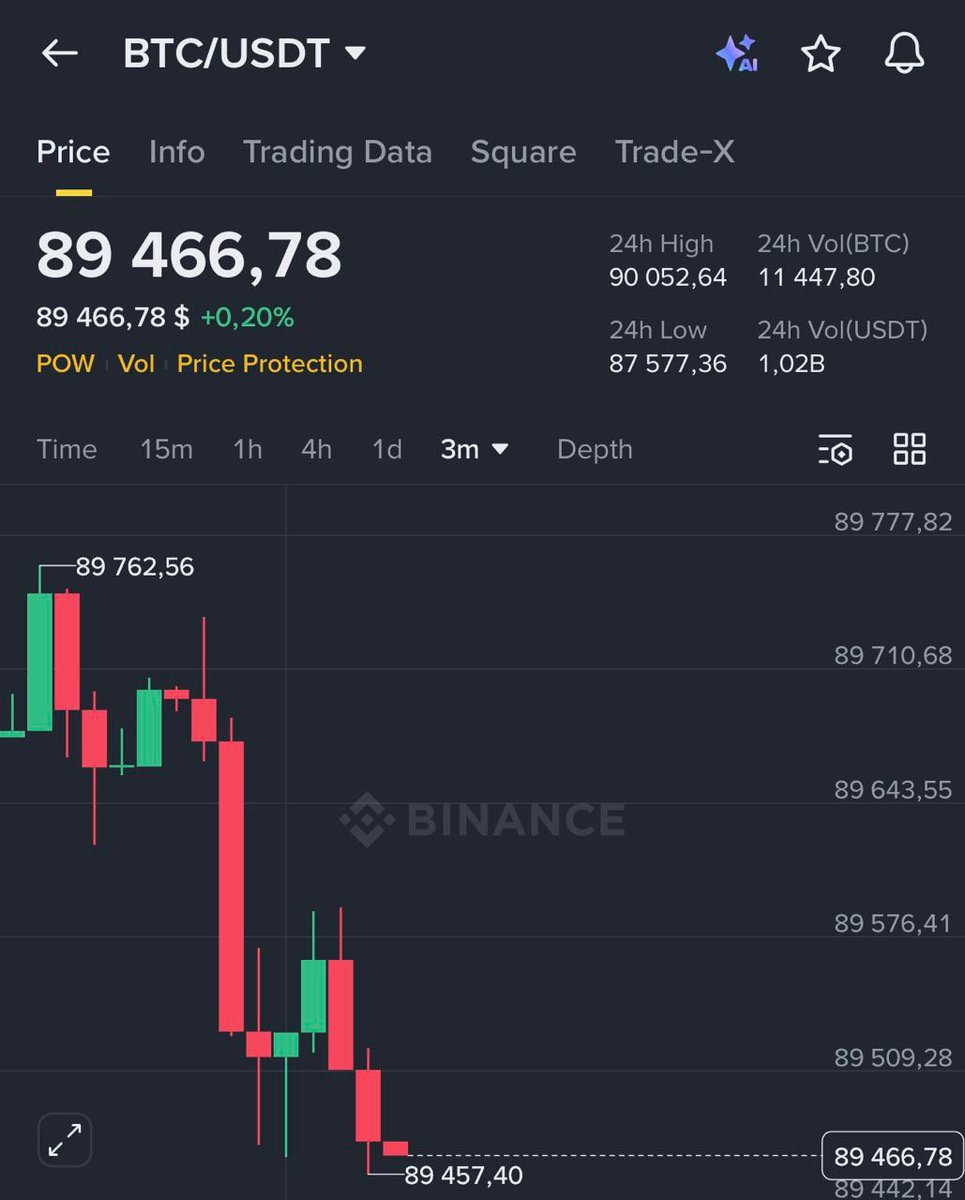Open the Trade-X section

(674, 152)
